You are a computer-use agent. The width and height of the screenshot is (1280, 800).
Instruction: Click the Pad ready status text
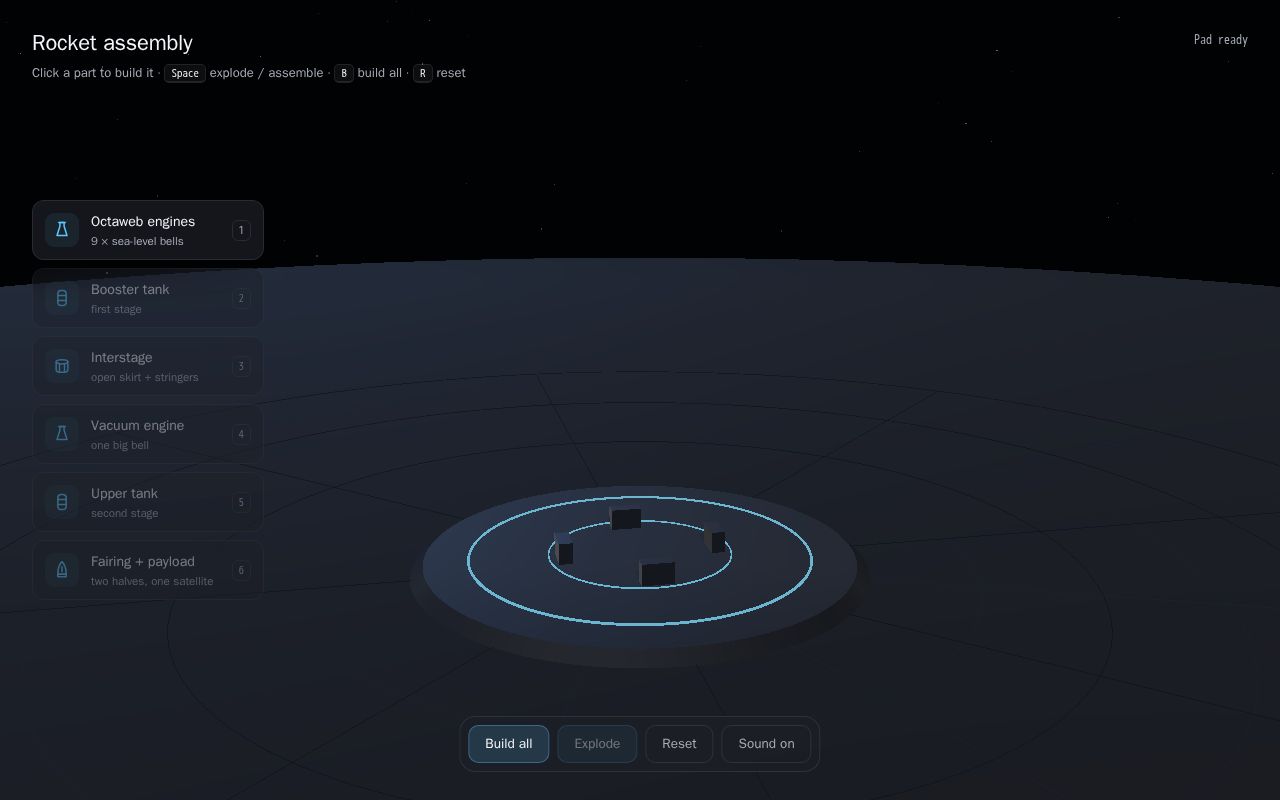[1221, 40]
